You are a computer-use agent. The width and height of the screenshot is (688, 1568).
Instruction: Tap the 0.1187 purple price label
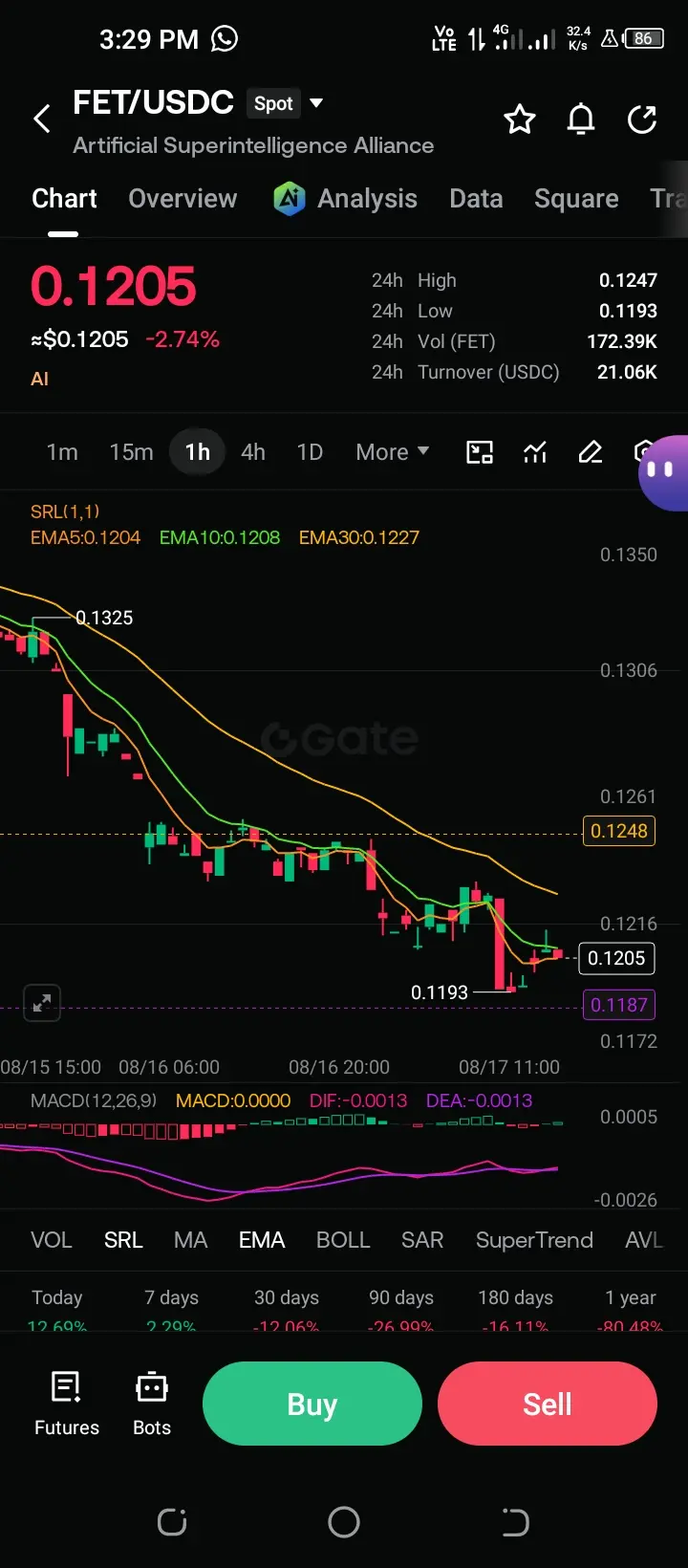[619, 1005]
